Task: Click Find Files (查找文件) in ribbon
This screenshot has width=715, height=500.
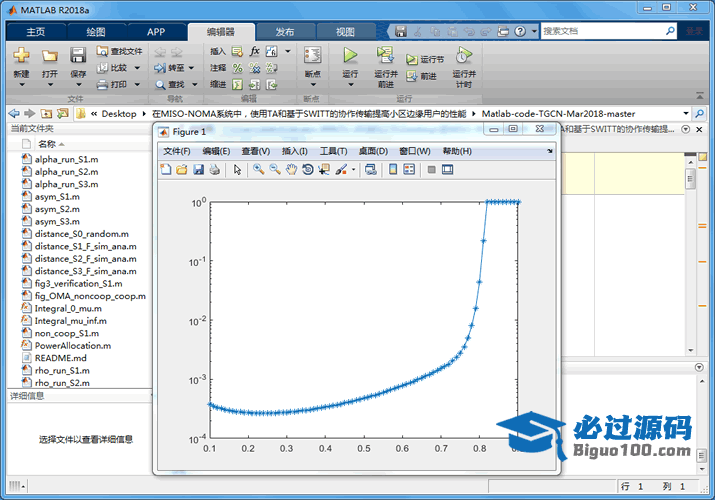Action: pos(119,52)
